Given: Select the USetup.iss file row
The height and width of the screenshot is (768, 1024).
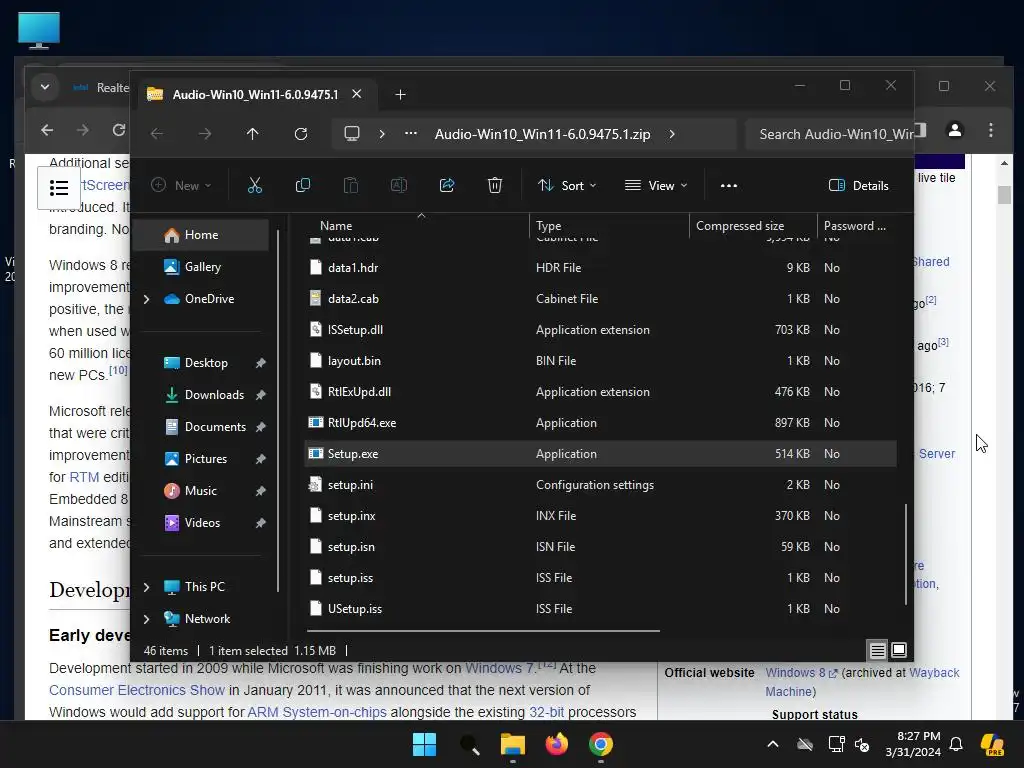Looking at the screenshot, I should tap(600, 609).
